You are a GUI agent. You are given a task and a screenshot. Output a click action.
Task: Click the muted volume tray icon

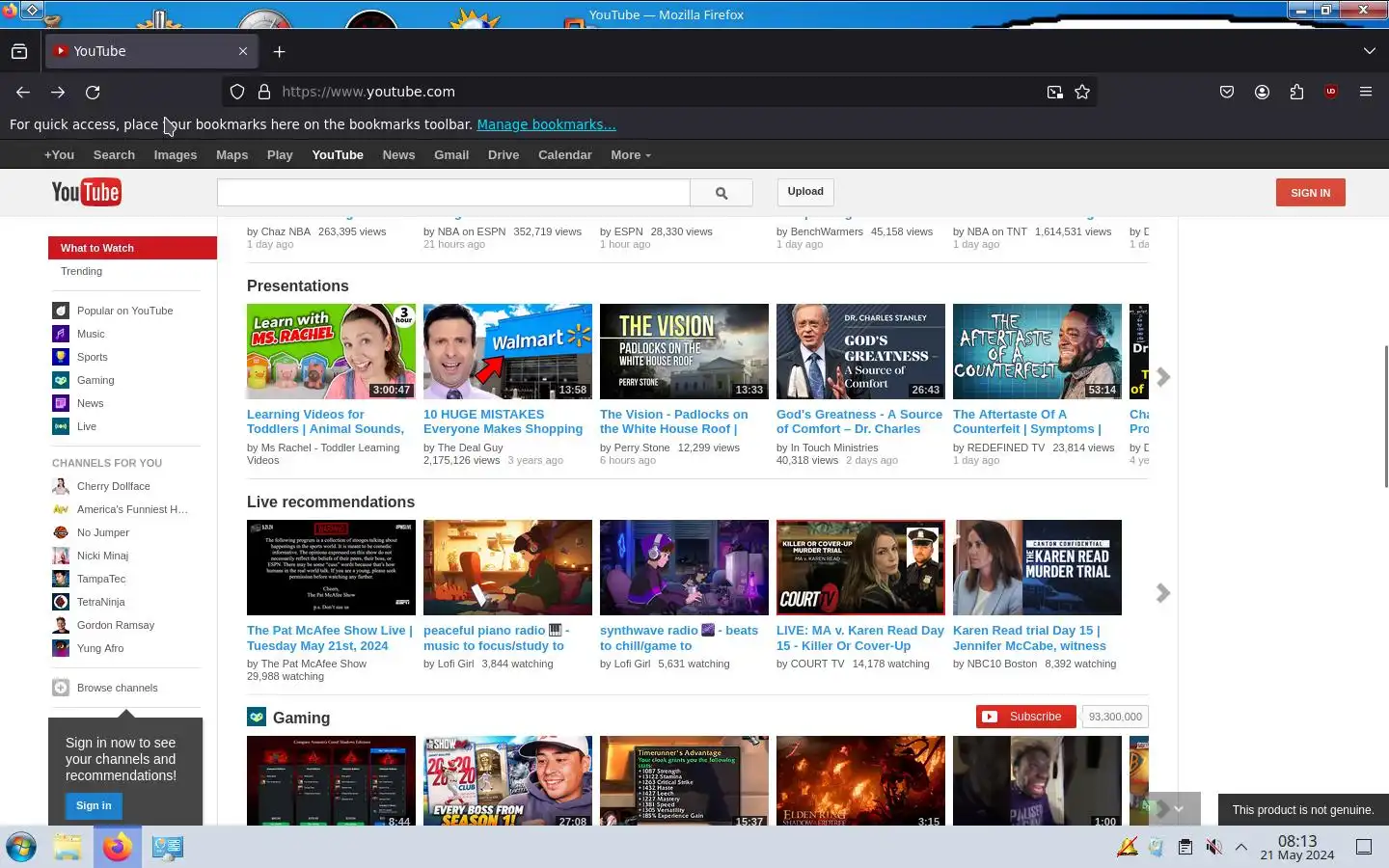tap(1213, 847)
